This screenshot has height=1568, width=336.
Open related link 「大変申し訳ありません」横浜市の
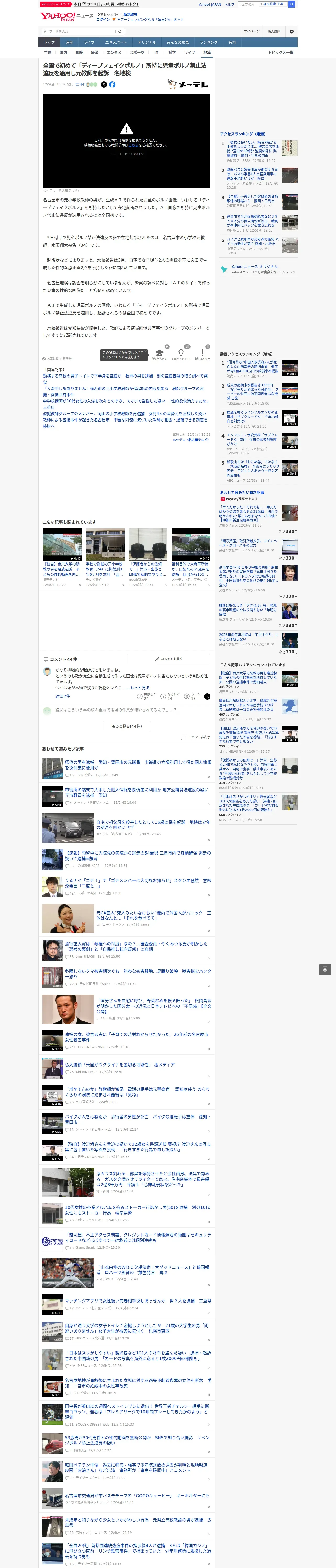tap(123, 391)
